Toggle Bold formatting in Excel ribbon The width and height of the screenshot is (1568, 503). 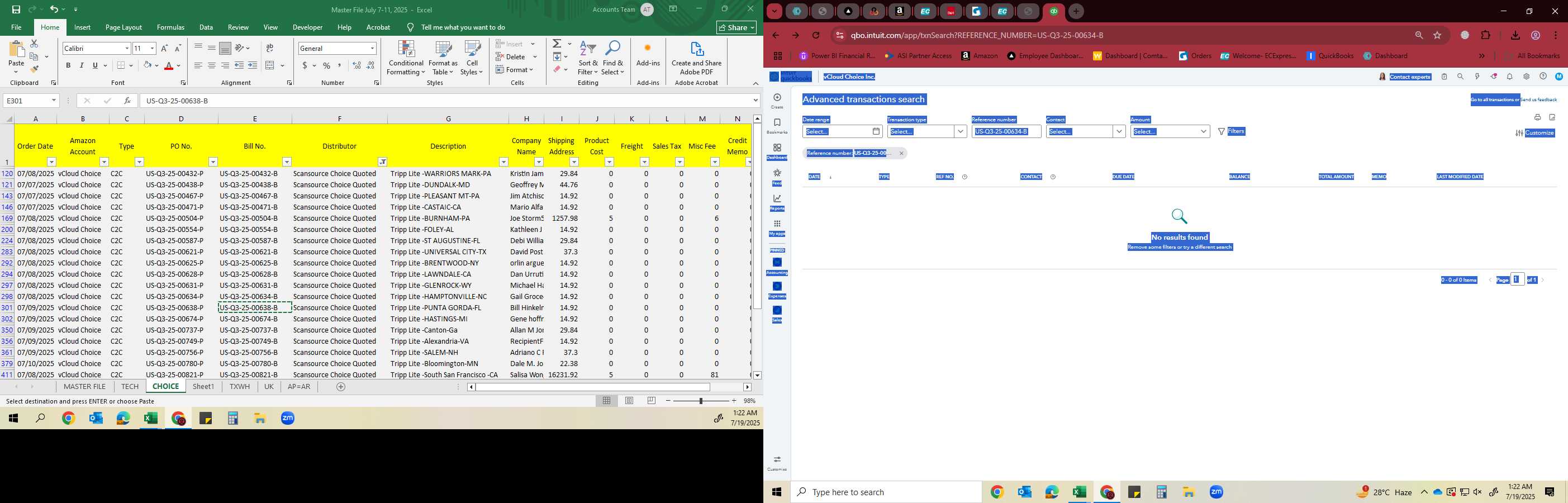68,65
